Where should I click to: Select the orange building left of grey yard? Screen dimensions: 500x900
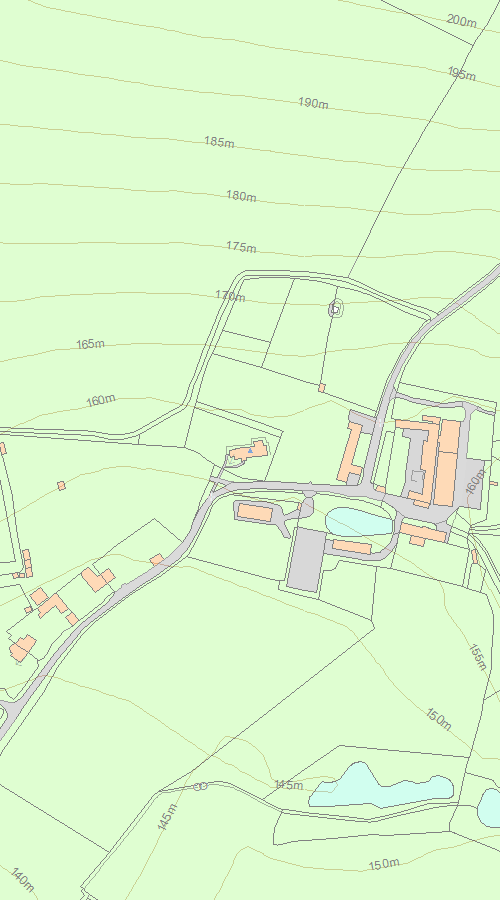255,513
